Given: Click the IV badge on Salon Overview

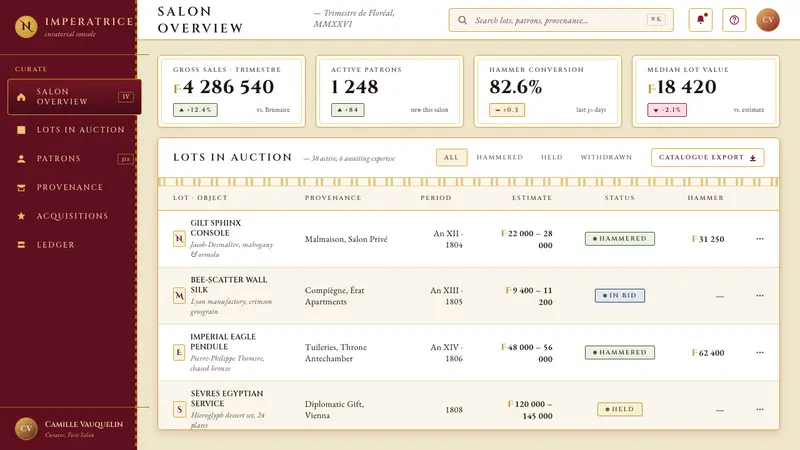Looking at the screenshot, I should tap(126, 97).
